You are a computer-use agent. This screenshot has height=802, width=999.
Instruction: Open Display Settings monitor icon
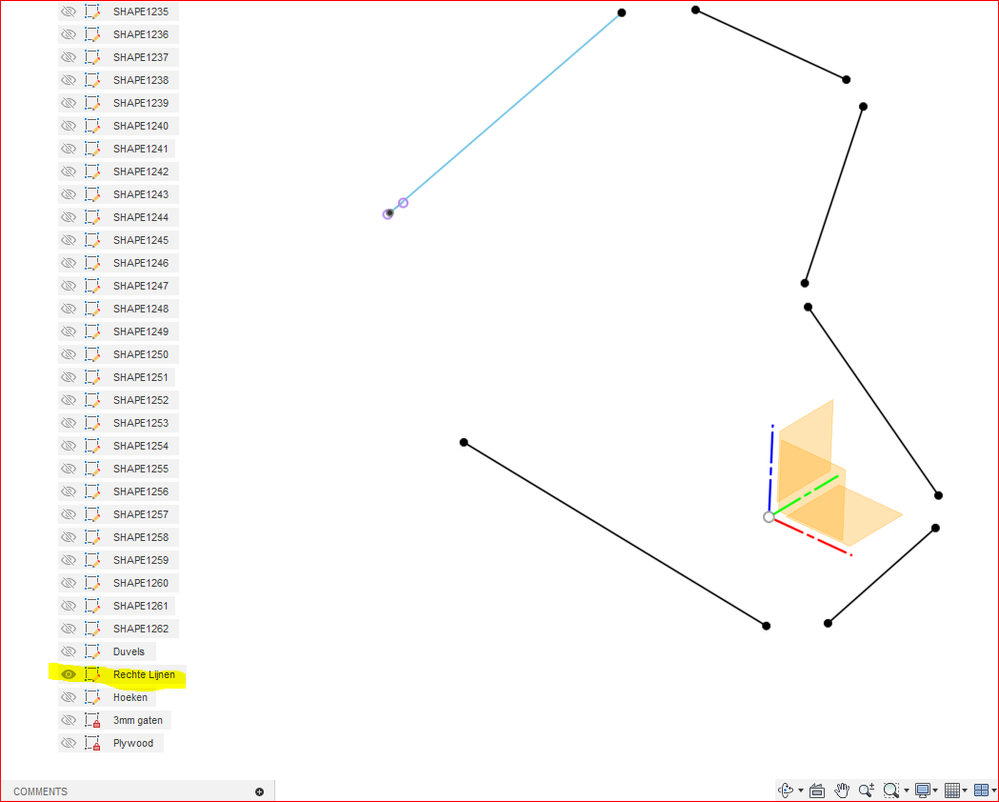[x=922, y=791]
